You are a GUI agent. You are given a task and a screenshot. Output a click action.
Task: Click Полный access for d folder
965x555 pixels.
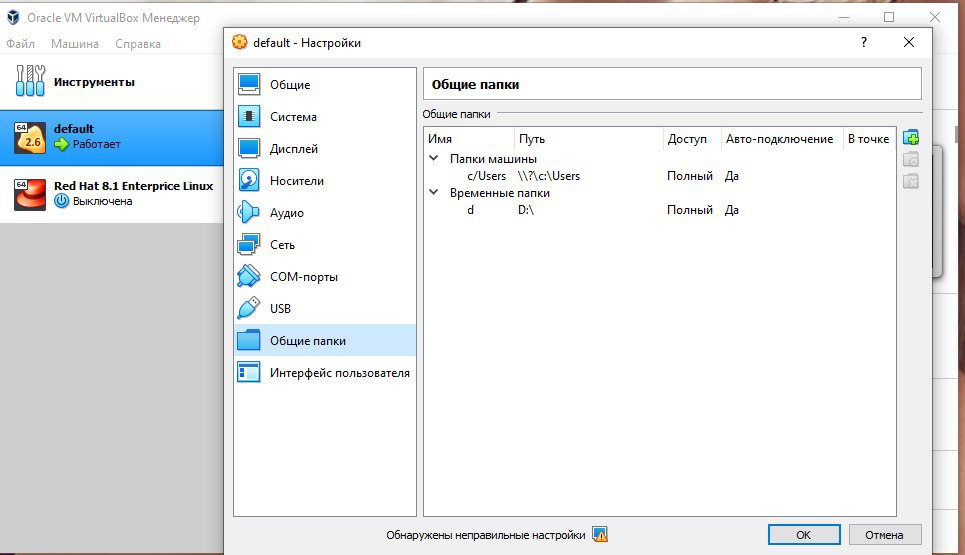[x=690, y=210]
